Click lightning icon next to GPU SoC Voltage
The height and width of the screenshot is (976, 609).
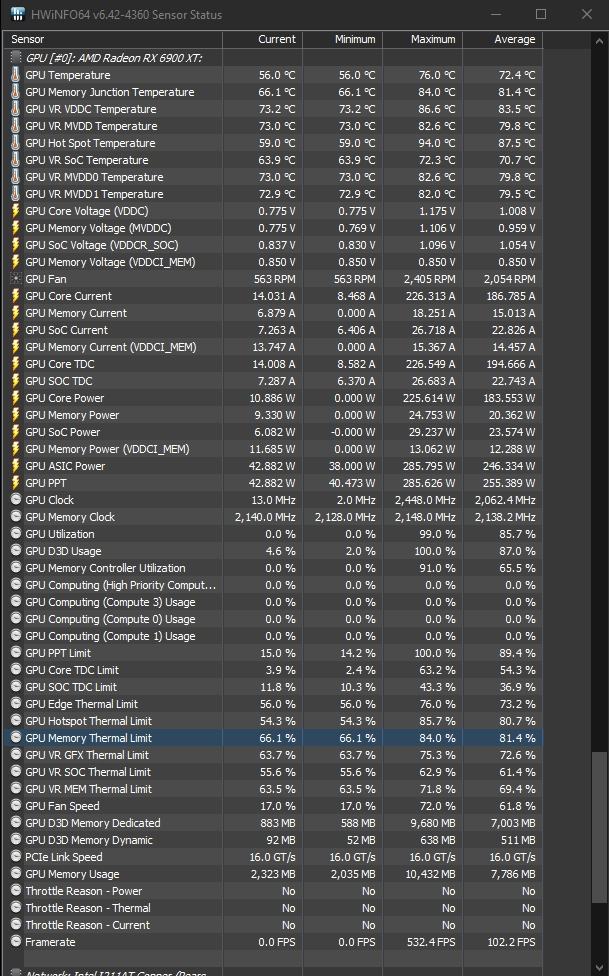tap(16, 245)
